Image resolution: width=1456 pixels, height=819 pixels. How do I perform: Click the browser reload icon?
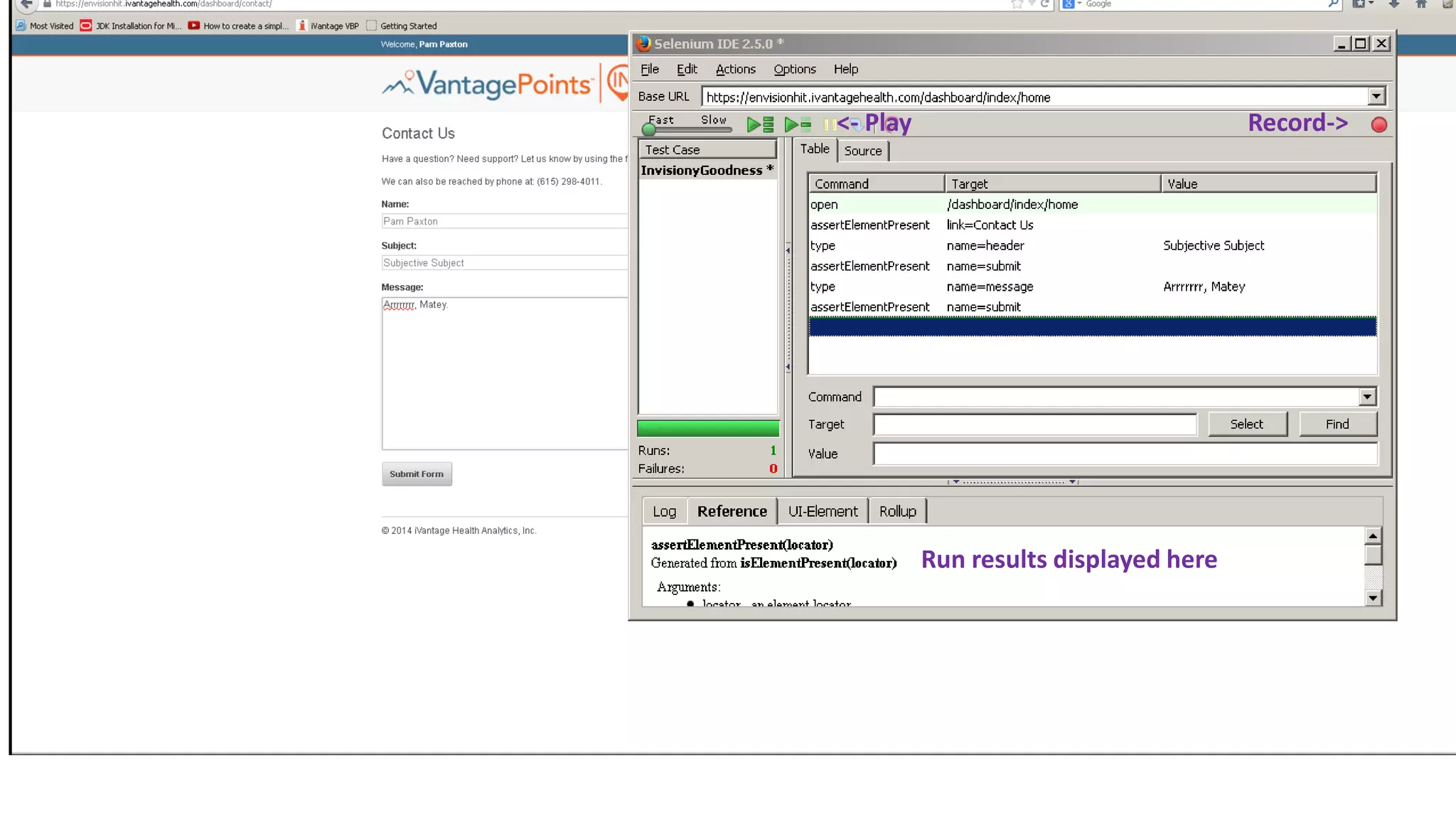point(1045,4)
